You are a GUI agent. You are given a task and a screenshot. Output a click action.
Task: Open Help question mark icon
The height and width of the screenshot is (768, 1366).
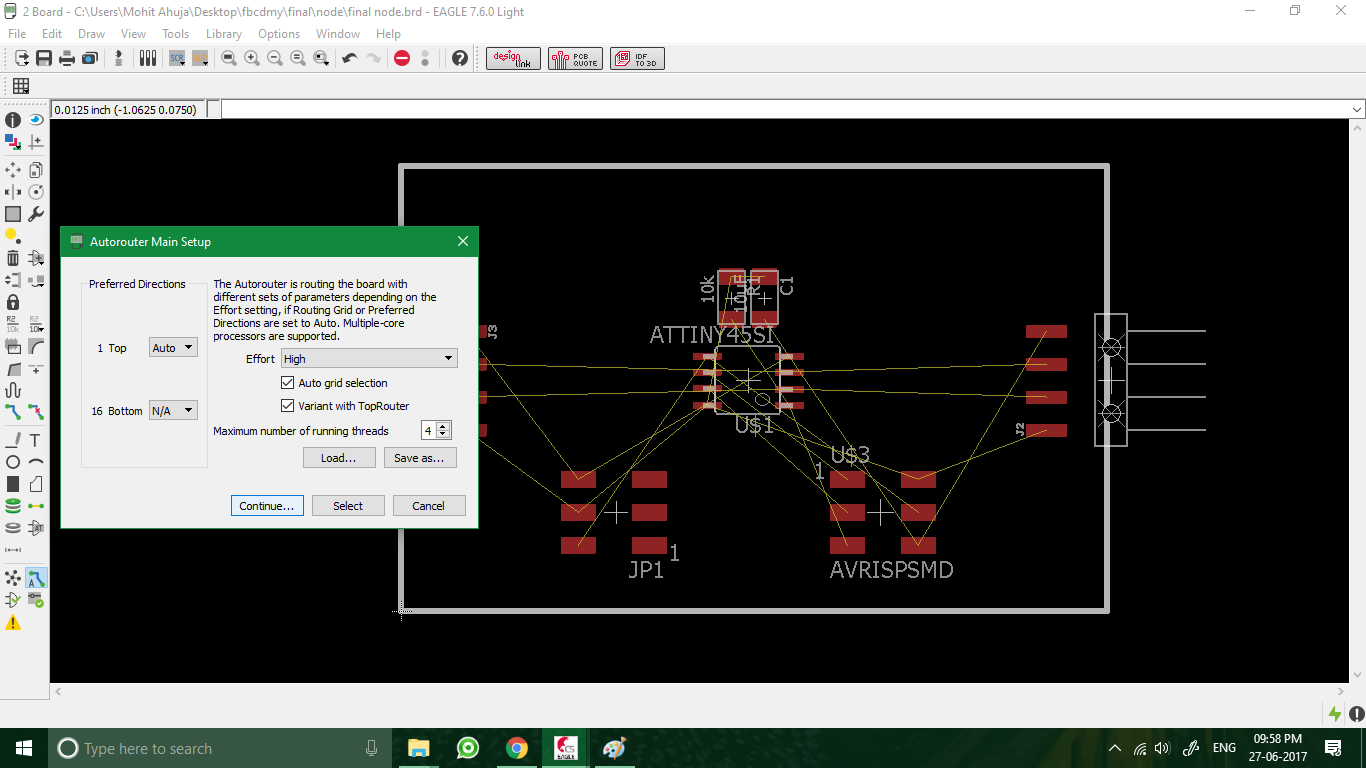(460, 59)
